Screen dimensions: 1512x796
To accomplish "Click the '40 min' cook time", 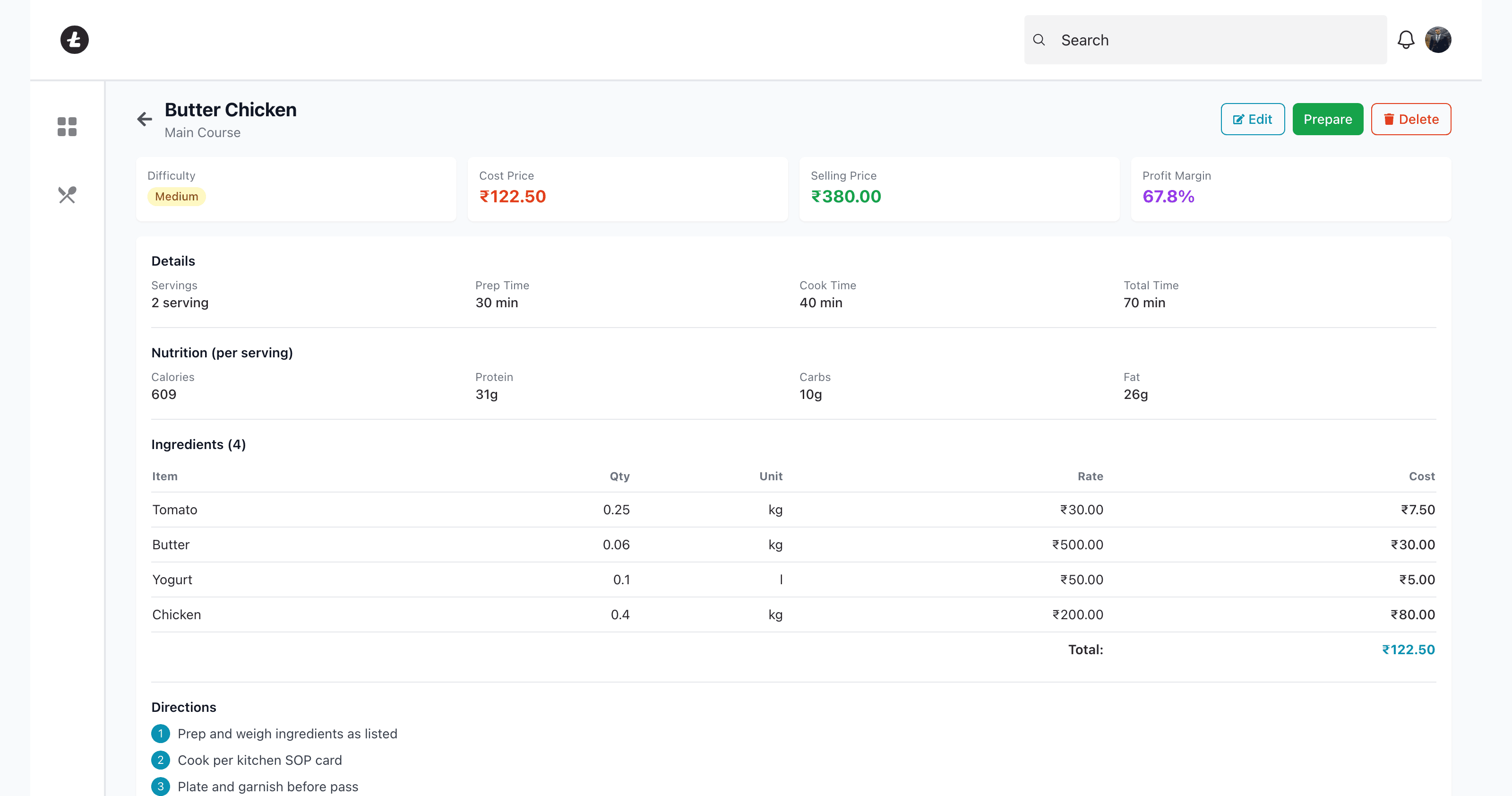I will (x=821, y=303).
